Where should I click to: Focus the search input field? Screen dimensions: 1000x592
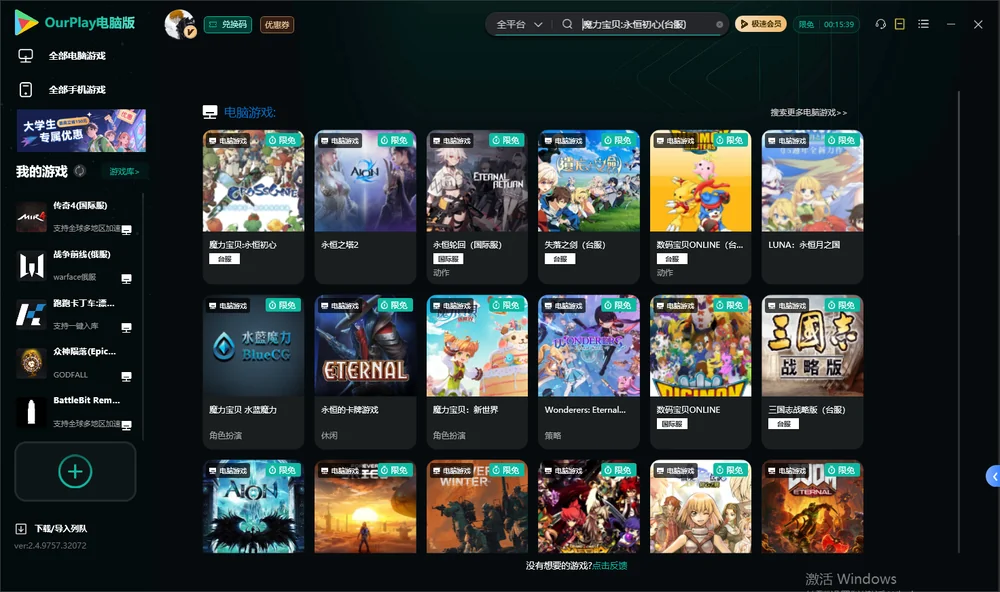pos(645,24)
